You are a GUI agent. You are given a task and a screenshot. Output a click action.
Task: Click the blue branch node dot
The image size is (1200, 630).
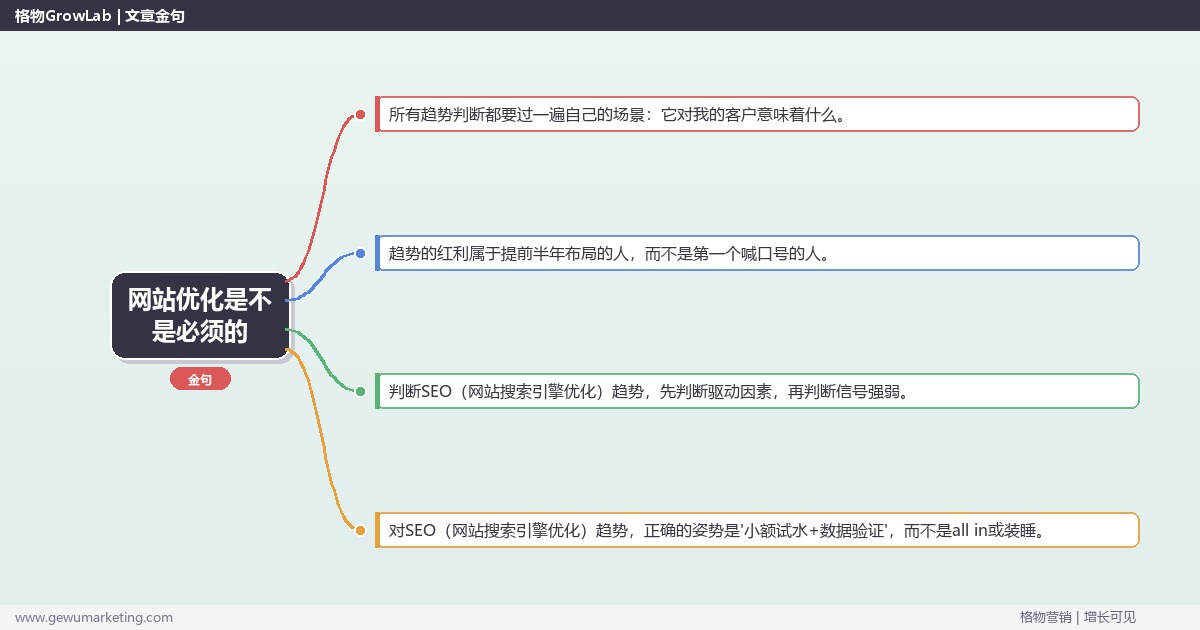tap(360, 253)
